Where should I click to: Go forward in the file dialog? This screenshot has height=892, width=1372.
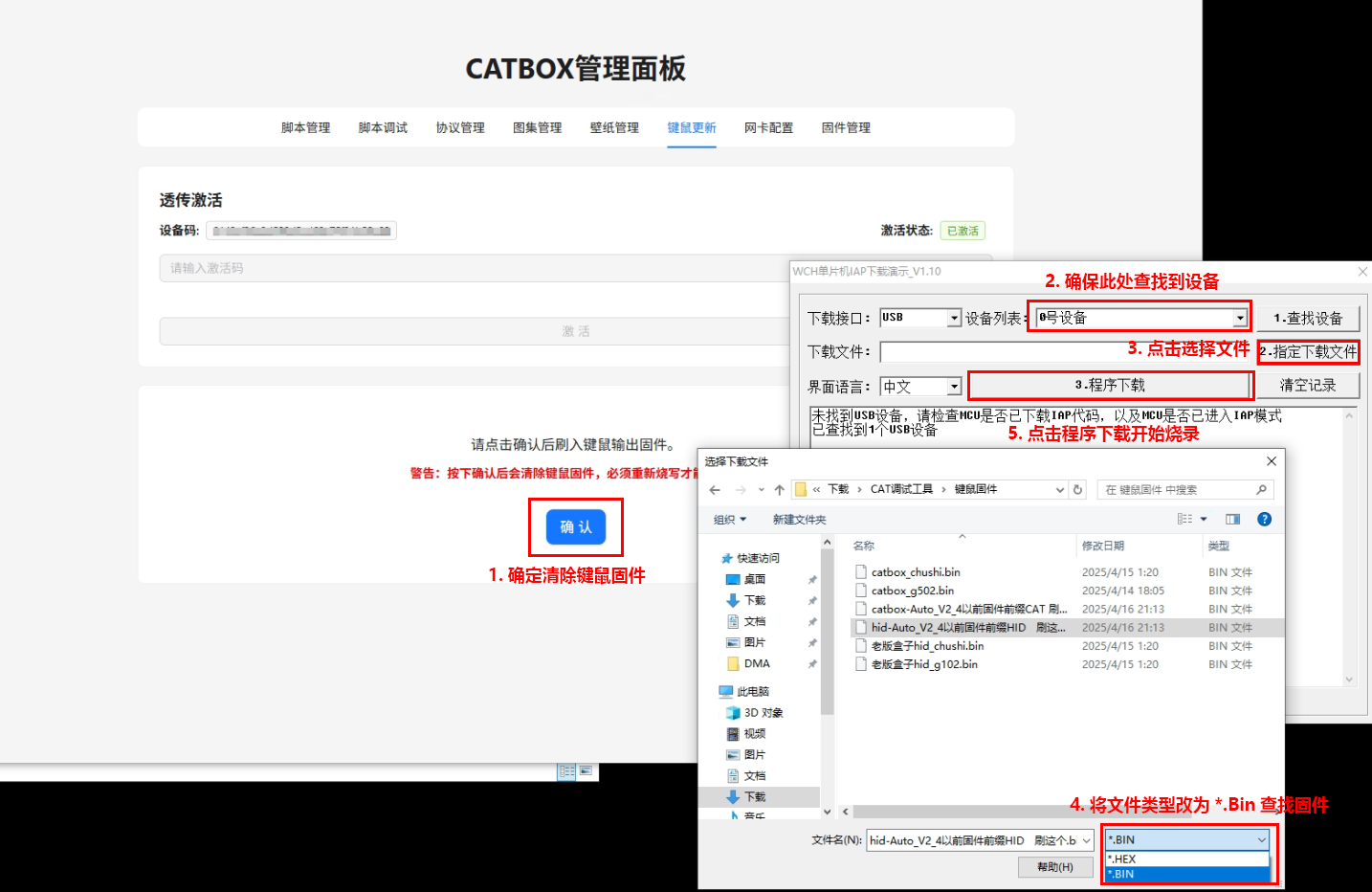point(740,490)
